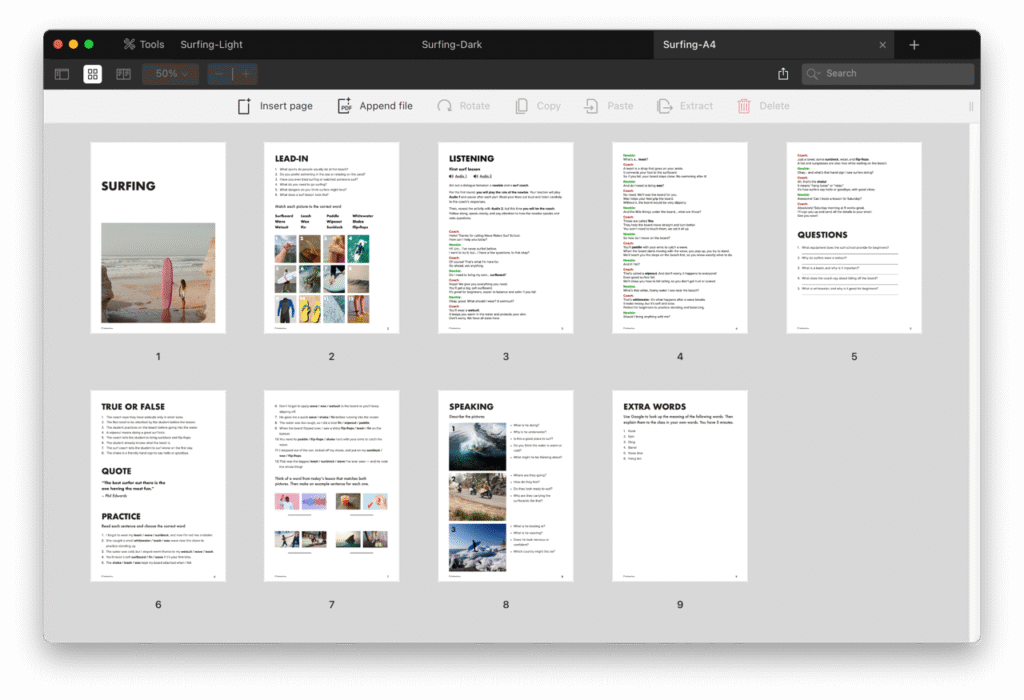Switch to the Surfing-Light tab
The height and width of the screenshot is (700, 1024).
(211, 44)
